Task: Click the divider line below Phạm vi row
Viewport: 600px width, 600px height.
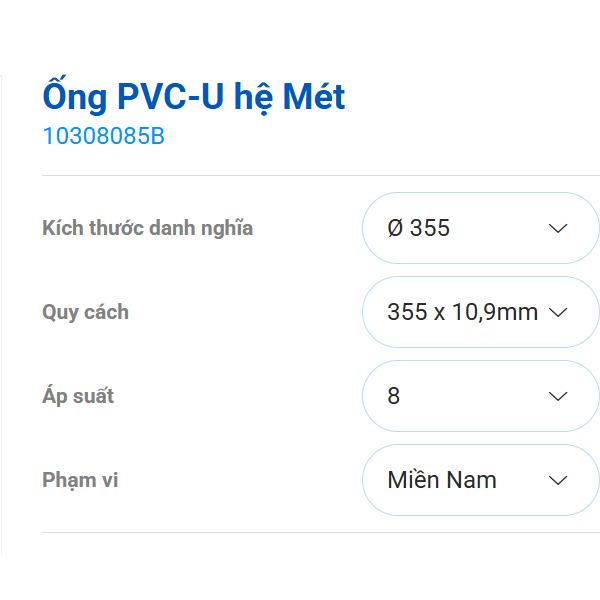Action: coord(320,532)
